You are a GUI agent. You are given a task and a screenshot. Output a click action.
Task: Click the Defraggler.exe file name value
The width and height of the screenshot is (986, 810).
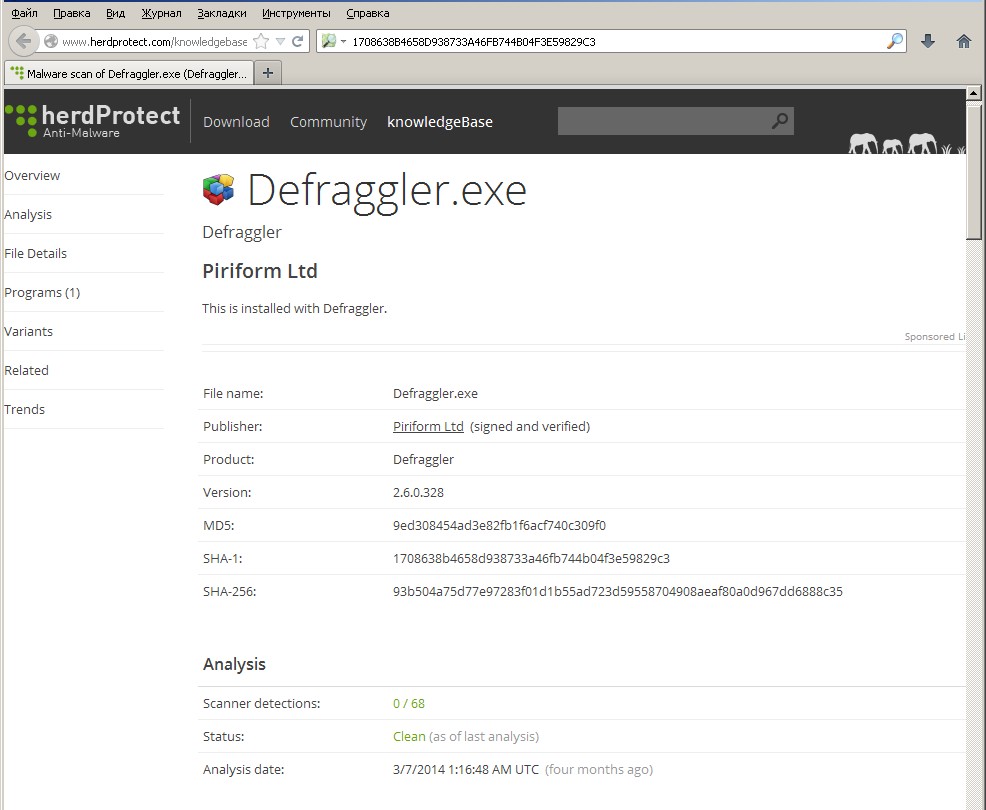435,394
